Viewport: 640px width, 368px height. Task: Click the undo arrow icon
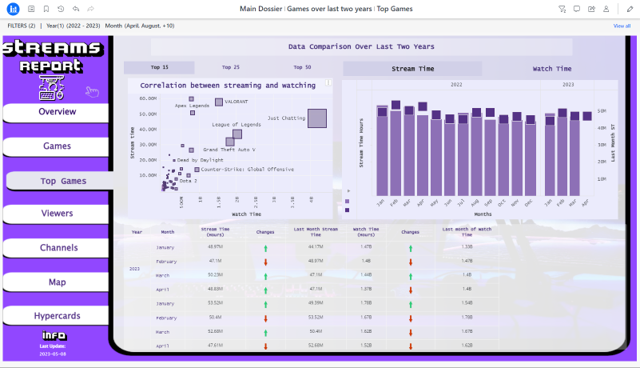click(76, 9)
